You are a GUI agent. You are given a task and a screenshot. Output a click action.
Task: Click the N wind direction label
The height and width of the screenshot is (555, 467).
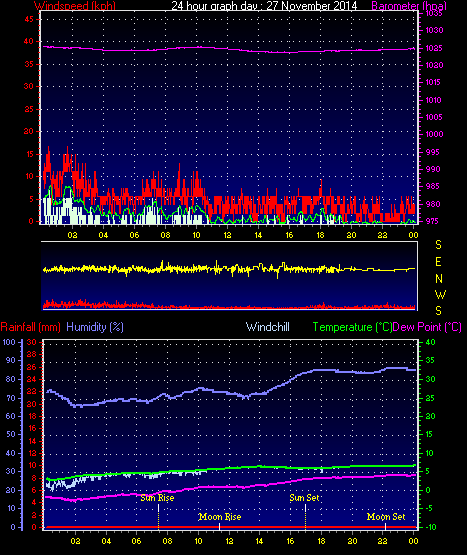pos(439,279)
